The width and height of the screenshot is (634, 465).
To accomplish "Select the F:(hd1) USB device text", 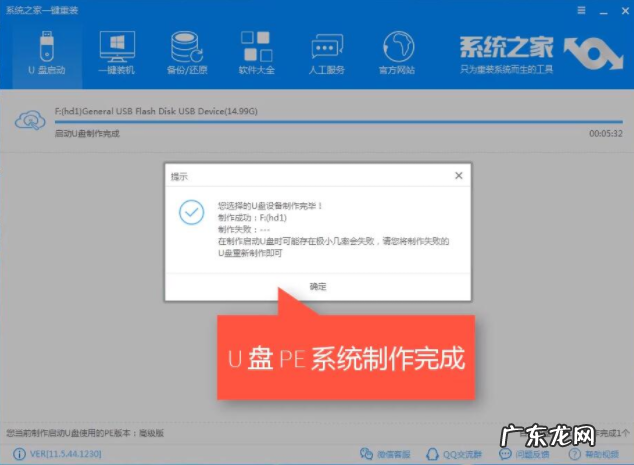I will click(156, 111).
